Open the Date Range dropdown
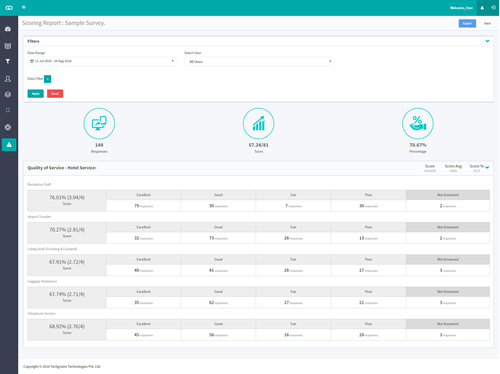This screenshot has height=374, width=500. [102, 61]
